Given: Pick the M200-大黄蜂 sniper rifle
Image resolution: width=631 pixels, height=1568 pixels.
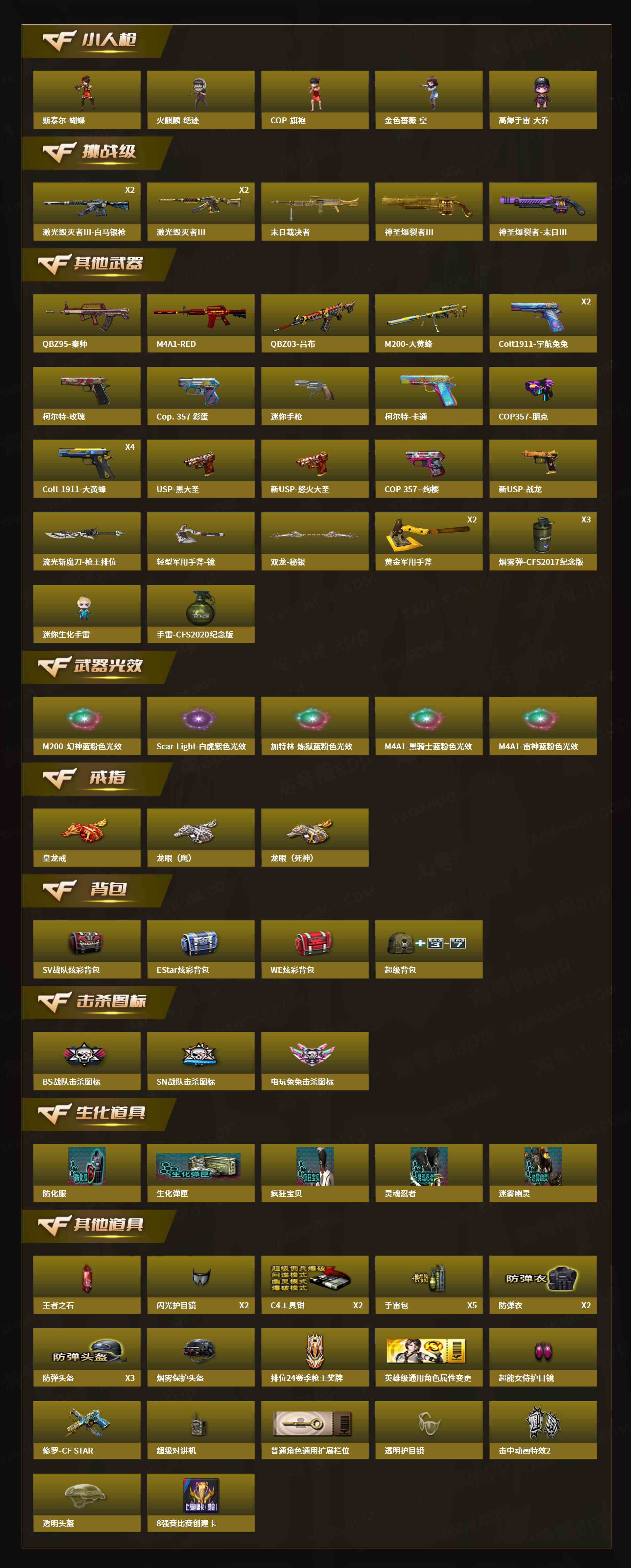Looking at the screenshot, I should tap(428, 323).
